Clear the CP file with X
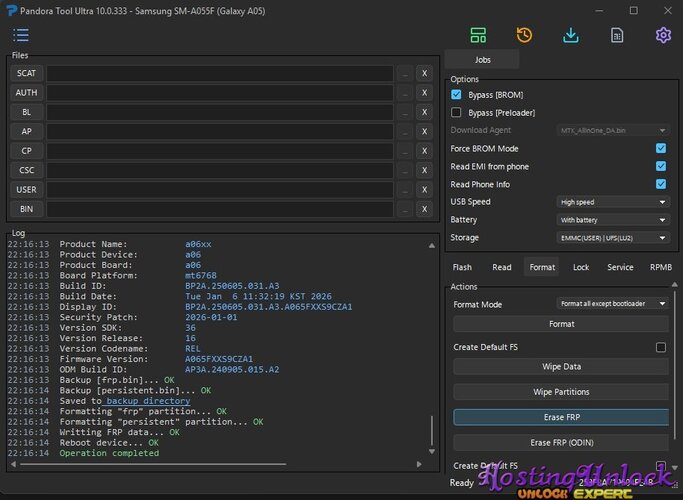The image size is (683, 500). coord(424,151)
